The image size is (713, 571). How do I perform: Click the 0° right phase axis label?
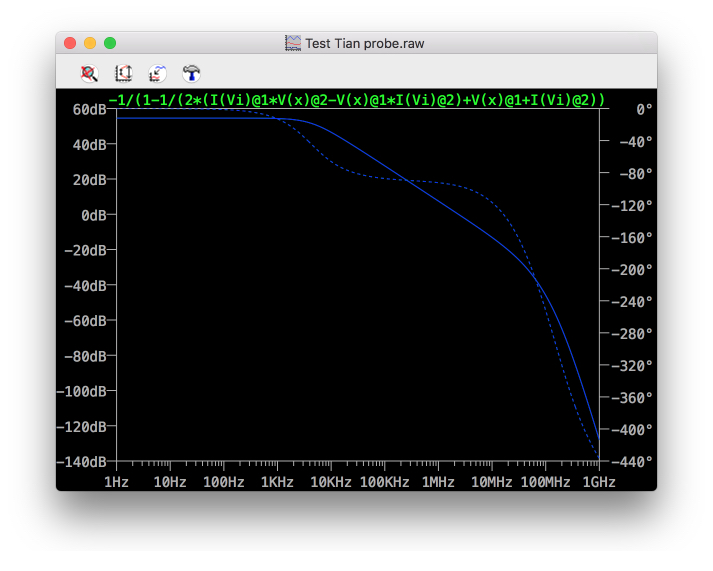click(x=644, y=110)
